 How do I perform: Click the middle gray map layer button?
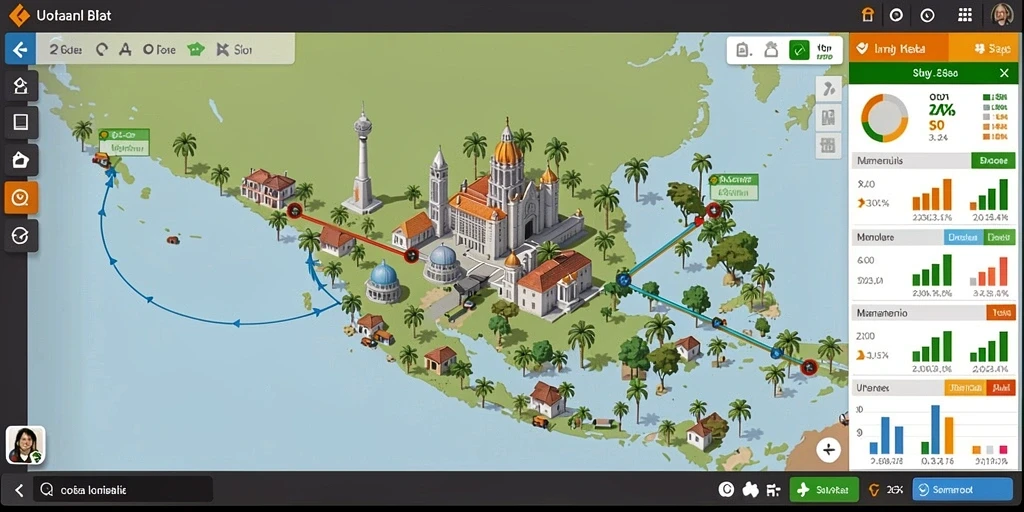coord(828,118)
